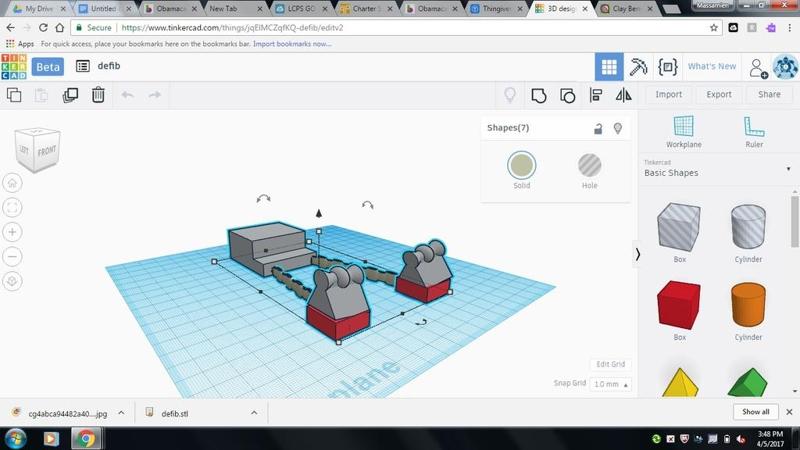
Task: Open the Align tool
Action: tap(596, 95)
